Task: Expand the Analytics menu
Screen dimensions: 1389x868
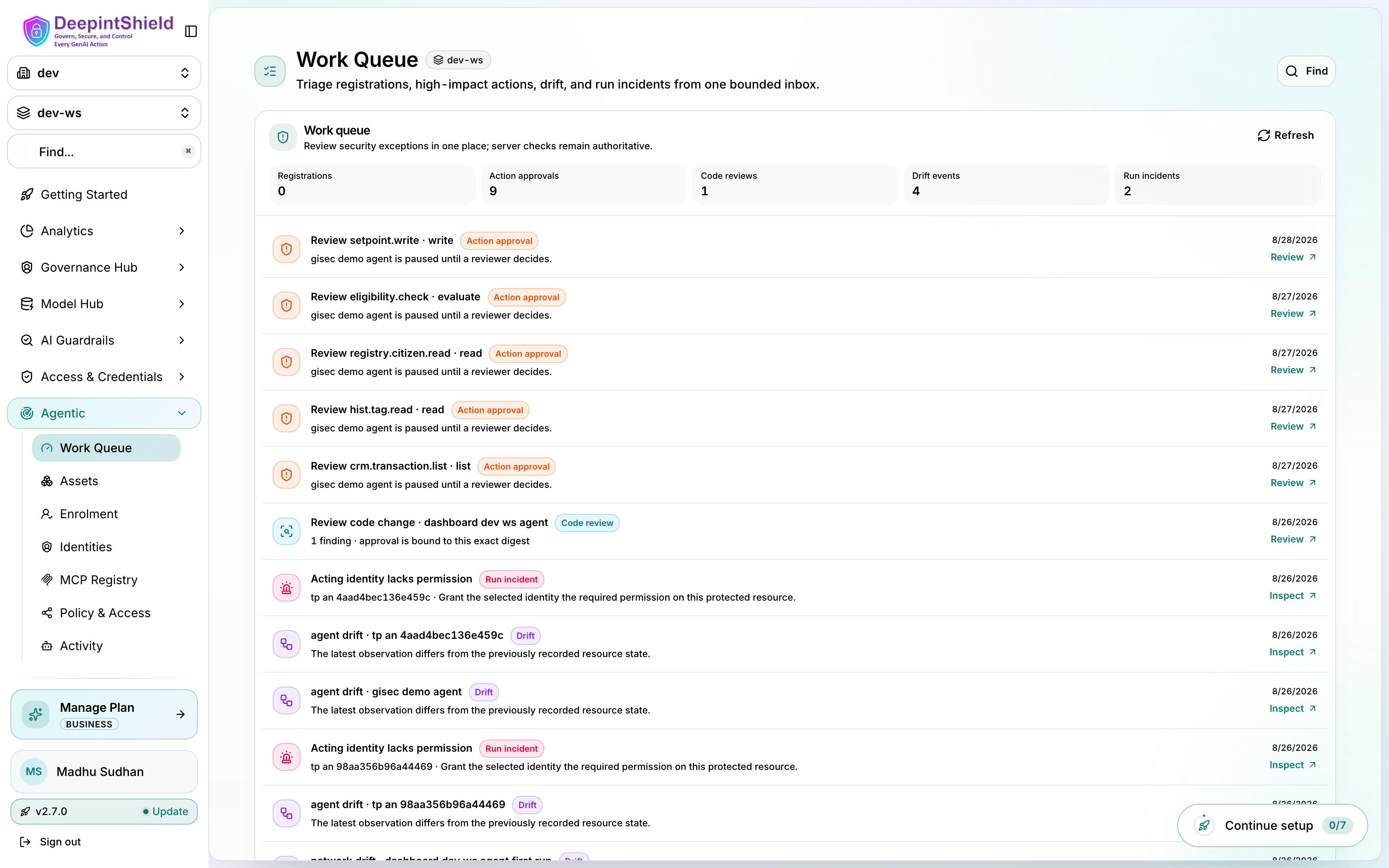Action: (x=104, y=231)
